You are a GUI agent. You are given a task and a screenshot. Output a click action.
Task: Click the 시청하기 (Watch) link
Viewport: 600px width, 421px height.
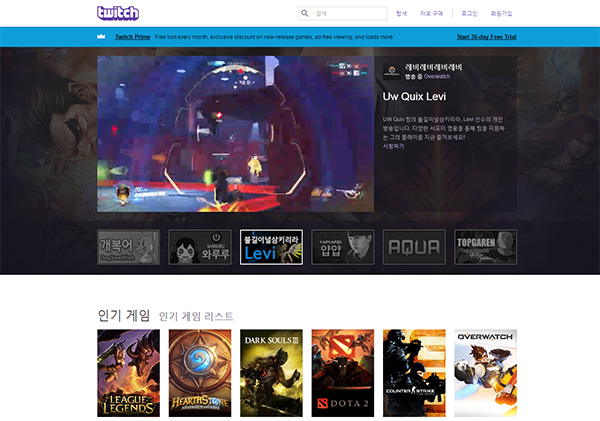(393, 146)
